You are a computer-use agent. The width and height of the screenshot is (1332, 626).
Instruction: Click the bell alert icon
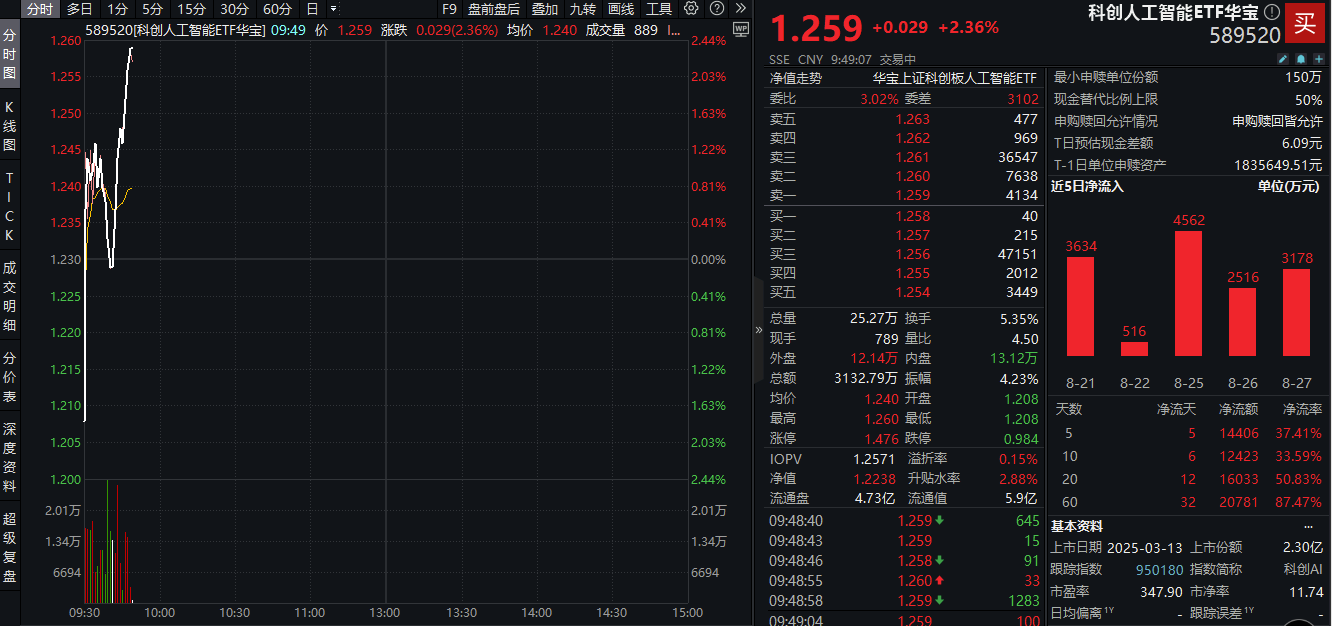click(x=1299, y=60)
